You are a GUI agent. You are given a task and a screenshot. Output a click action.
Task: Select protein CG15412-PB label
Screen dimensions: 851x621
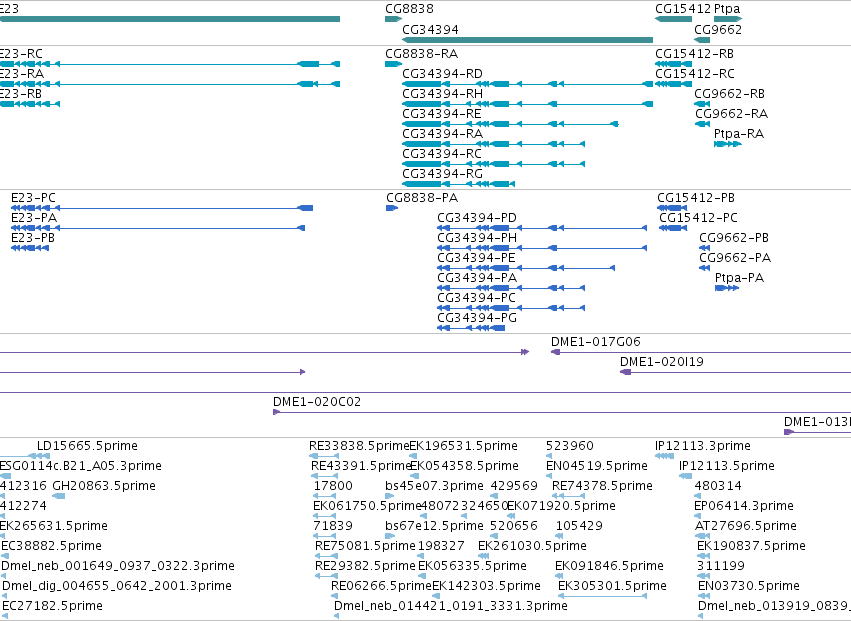click(x=696, y=198)
